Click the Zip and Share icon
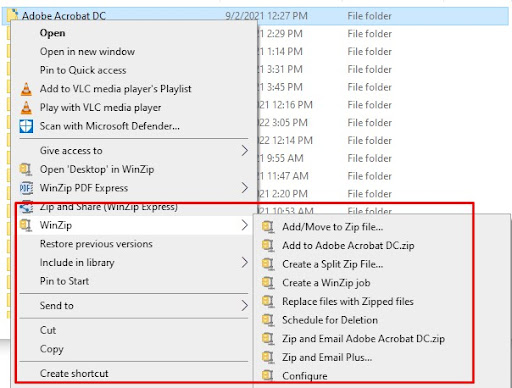The width and height of the screenshot is (512, 388). (x=26, y=207)
